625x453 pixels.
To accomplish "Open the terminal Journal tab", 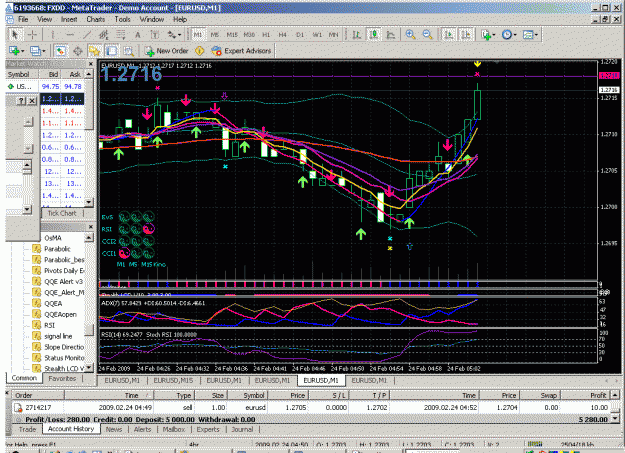I will click(242, 429).
